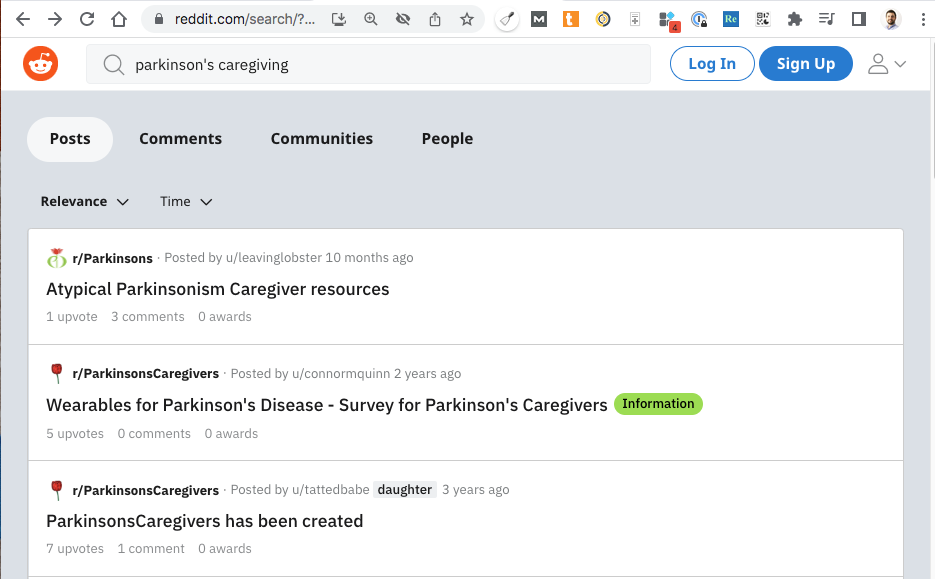Expand the user account dropdown menu
Screen dimensions: 935x579
point(887,64)
